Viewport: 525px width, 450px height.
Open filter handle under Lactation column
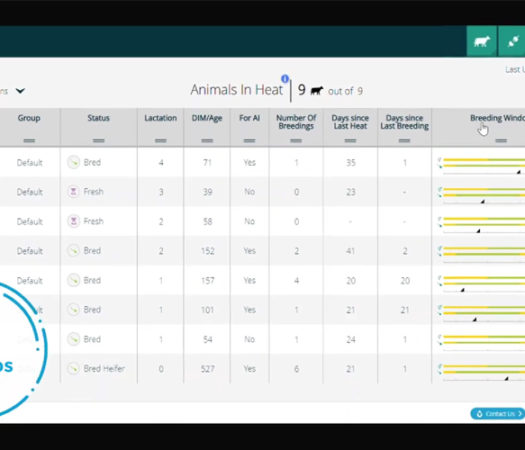[161, 141]
